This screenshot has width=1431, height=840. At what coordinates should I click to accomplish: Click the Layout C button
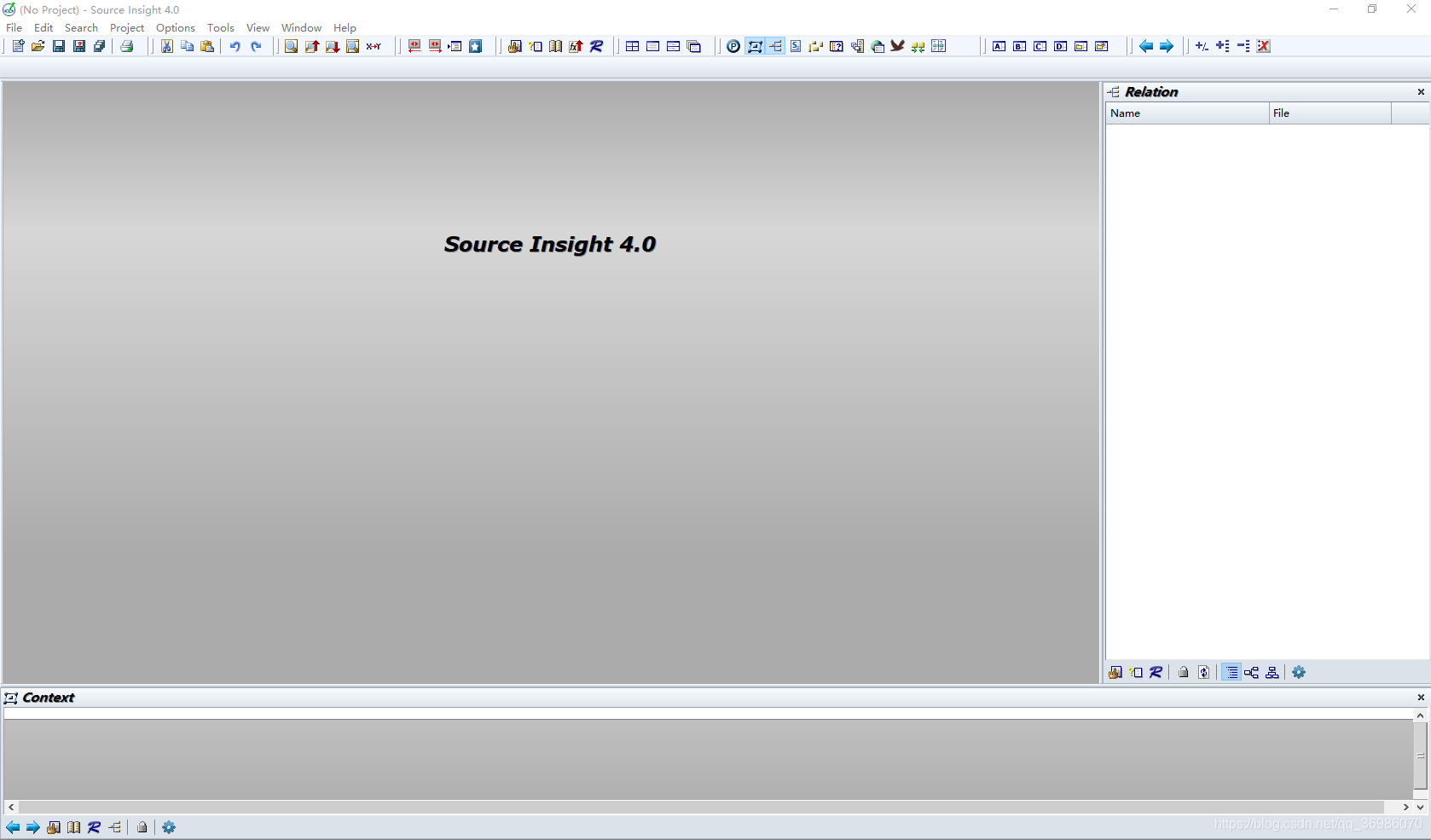click(1040, 46)
